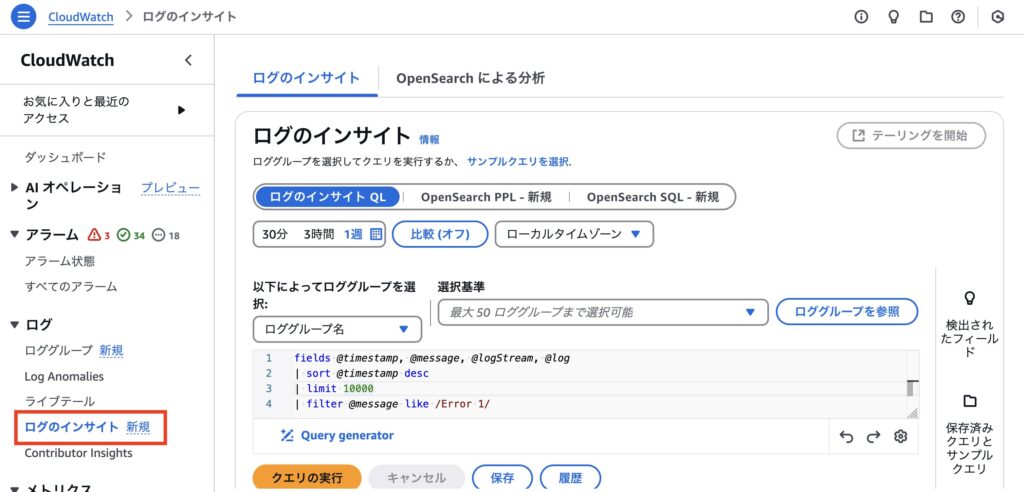
Task: Click the OK alarm count 34
Action: pyautogui.click(x=131, y=235)
